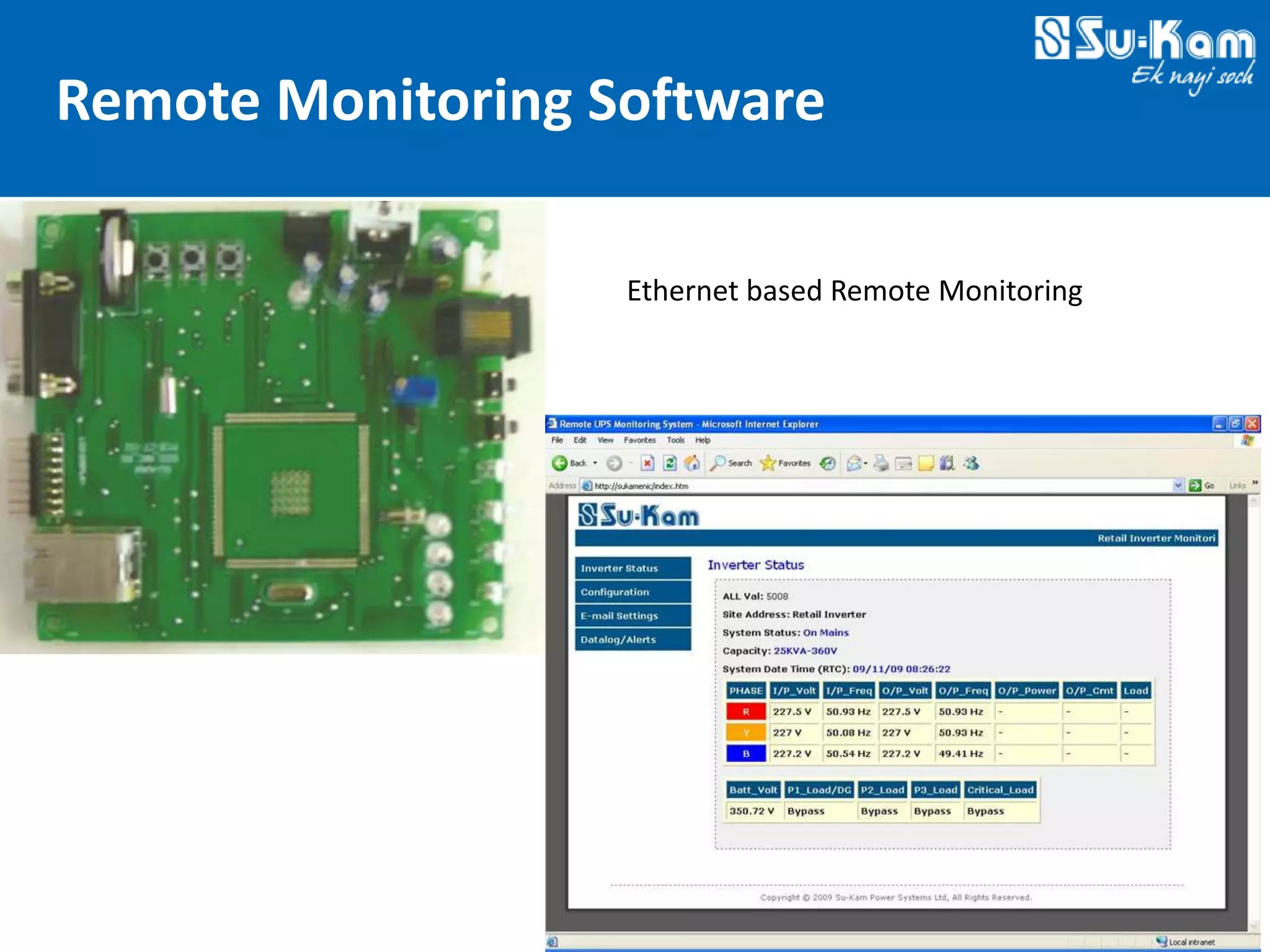Open the Datalog/Alerts sidebar link
Image resolution: width=1270 pixels, height=952 pixels.
(x=633, y=640)
